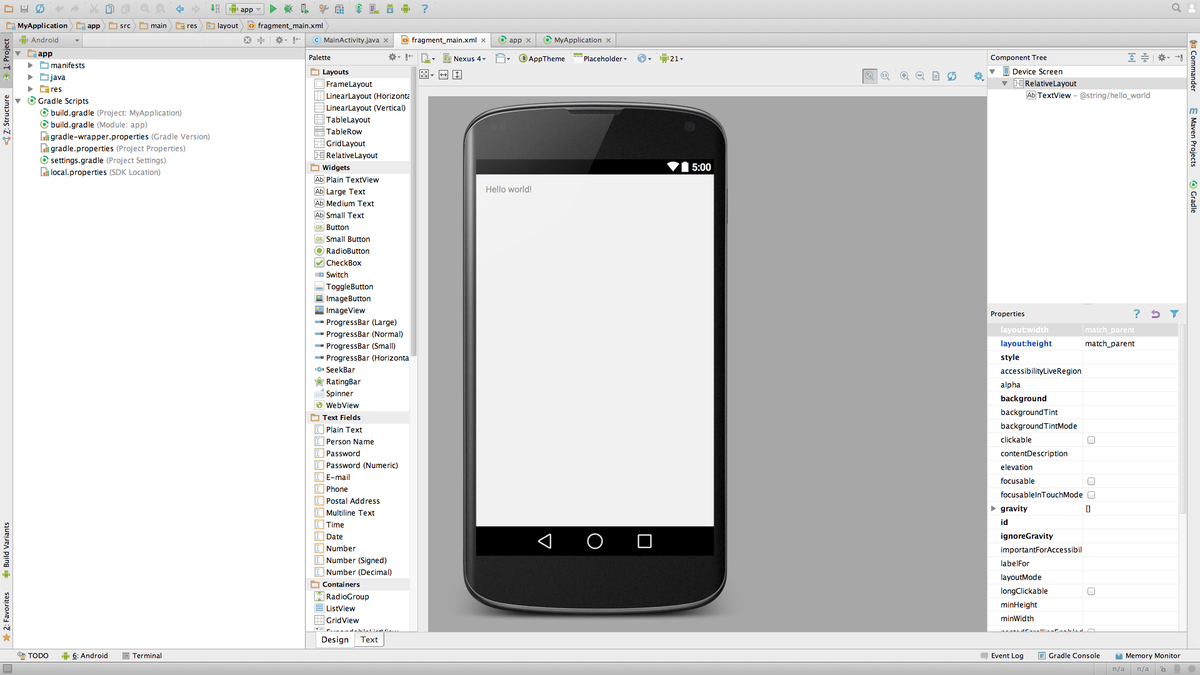The height and width of the screenshot is (675, 1200).
Task: Click the Palette gear settings icon
Action: 393,57
